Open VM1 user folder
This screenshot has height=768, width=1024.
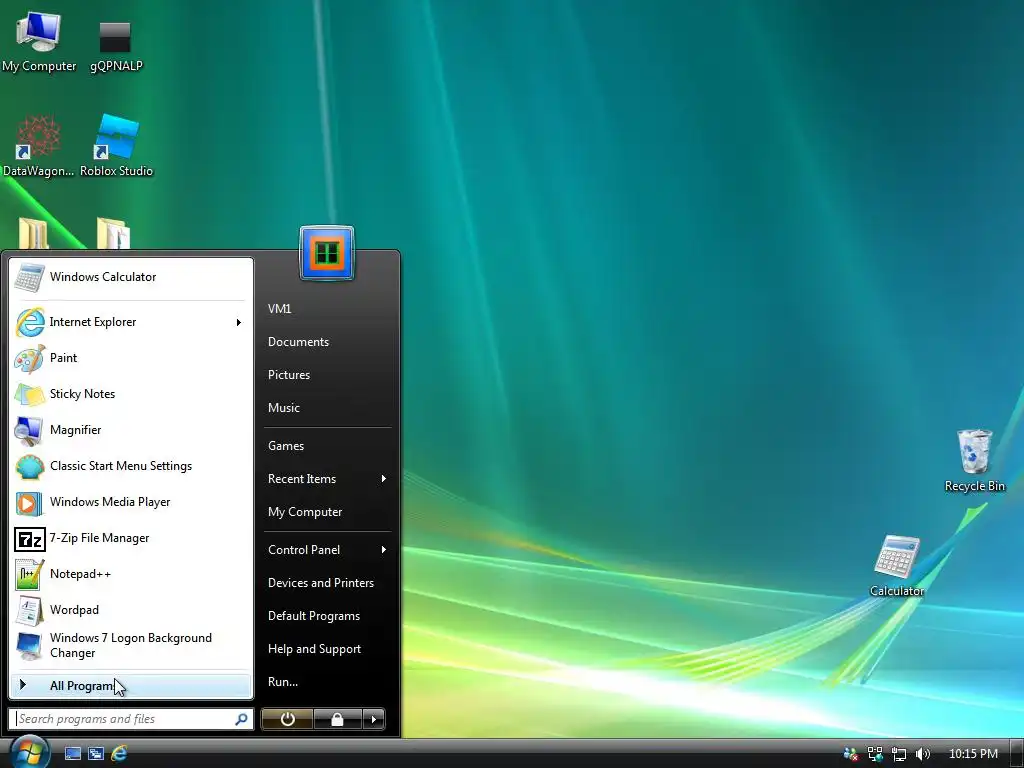point(328,308)
